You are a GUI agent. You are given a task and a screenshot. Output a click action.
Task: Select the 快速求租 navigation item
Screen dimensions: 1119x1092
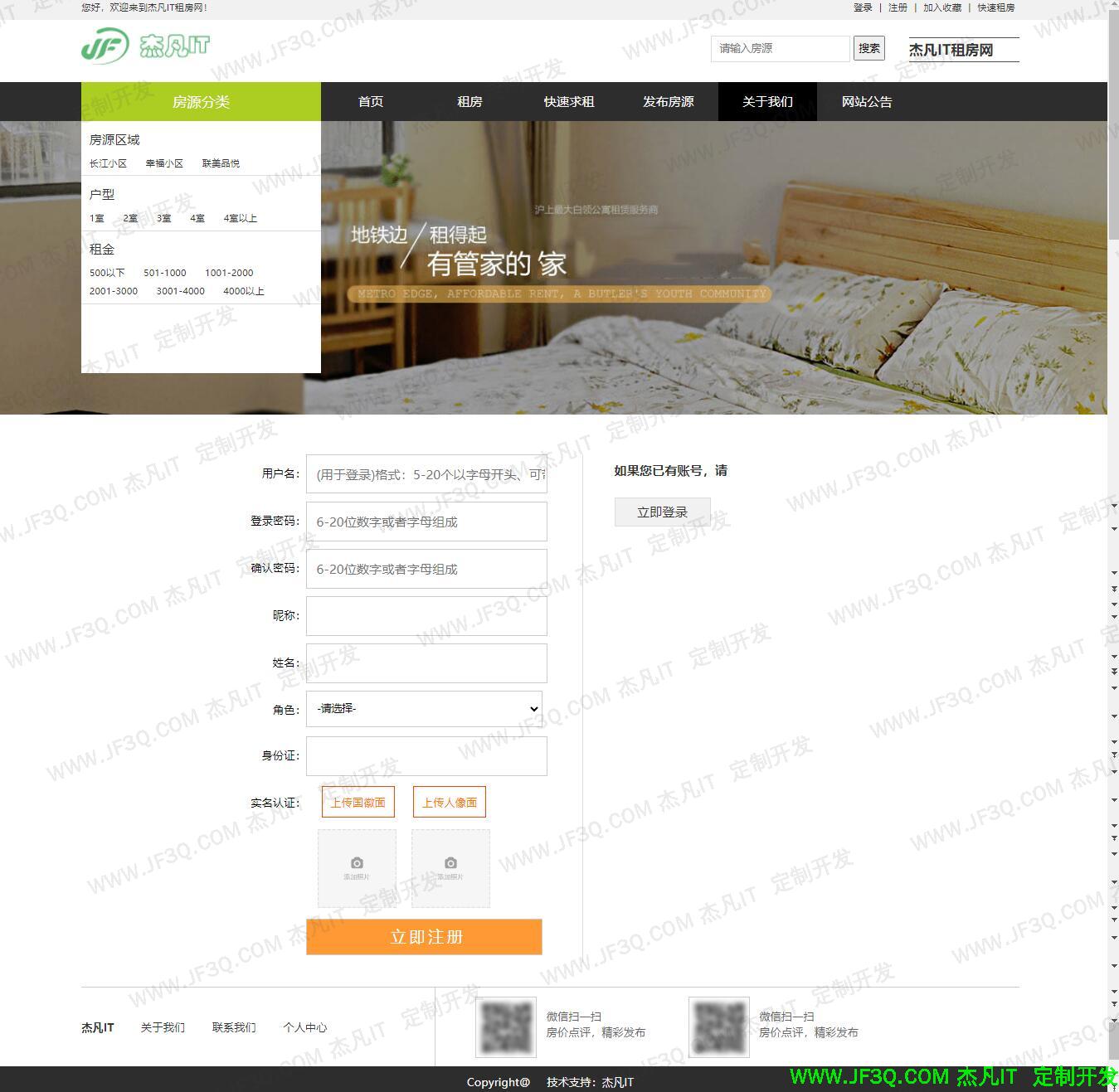click(568, 102)
